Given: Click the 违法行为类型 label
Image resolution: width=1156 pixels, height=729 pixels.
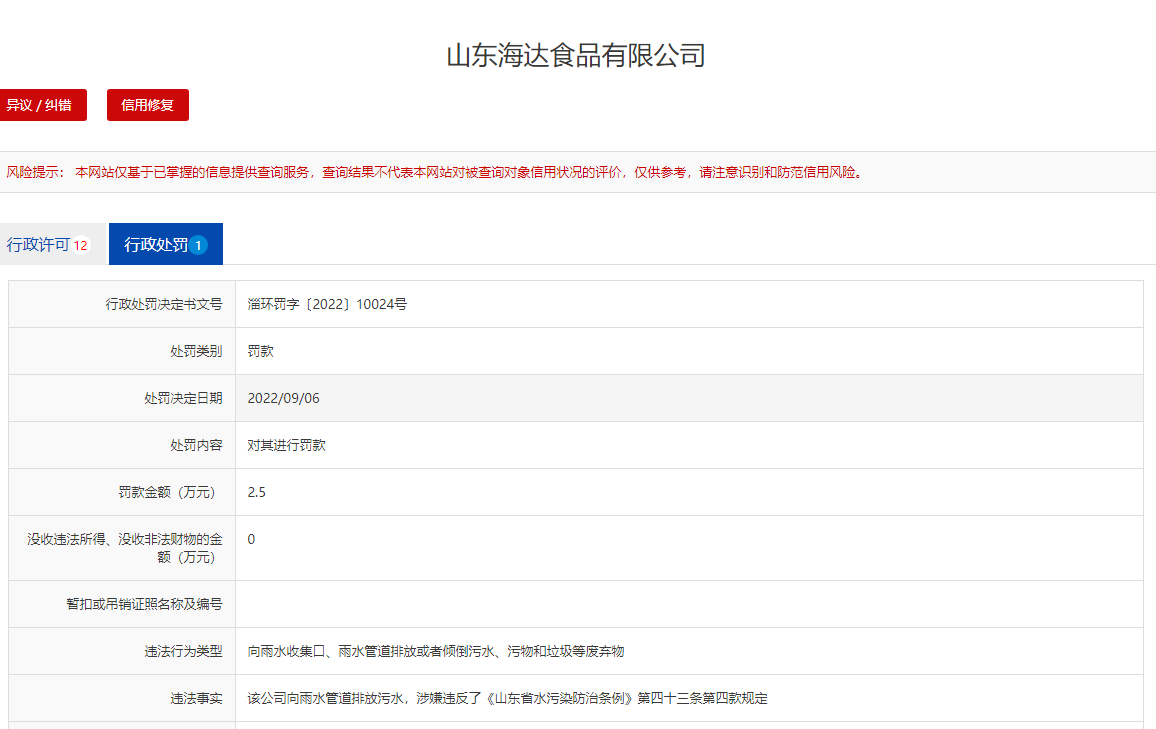Looking at the screenshot, I should [183, 652].
